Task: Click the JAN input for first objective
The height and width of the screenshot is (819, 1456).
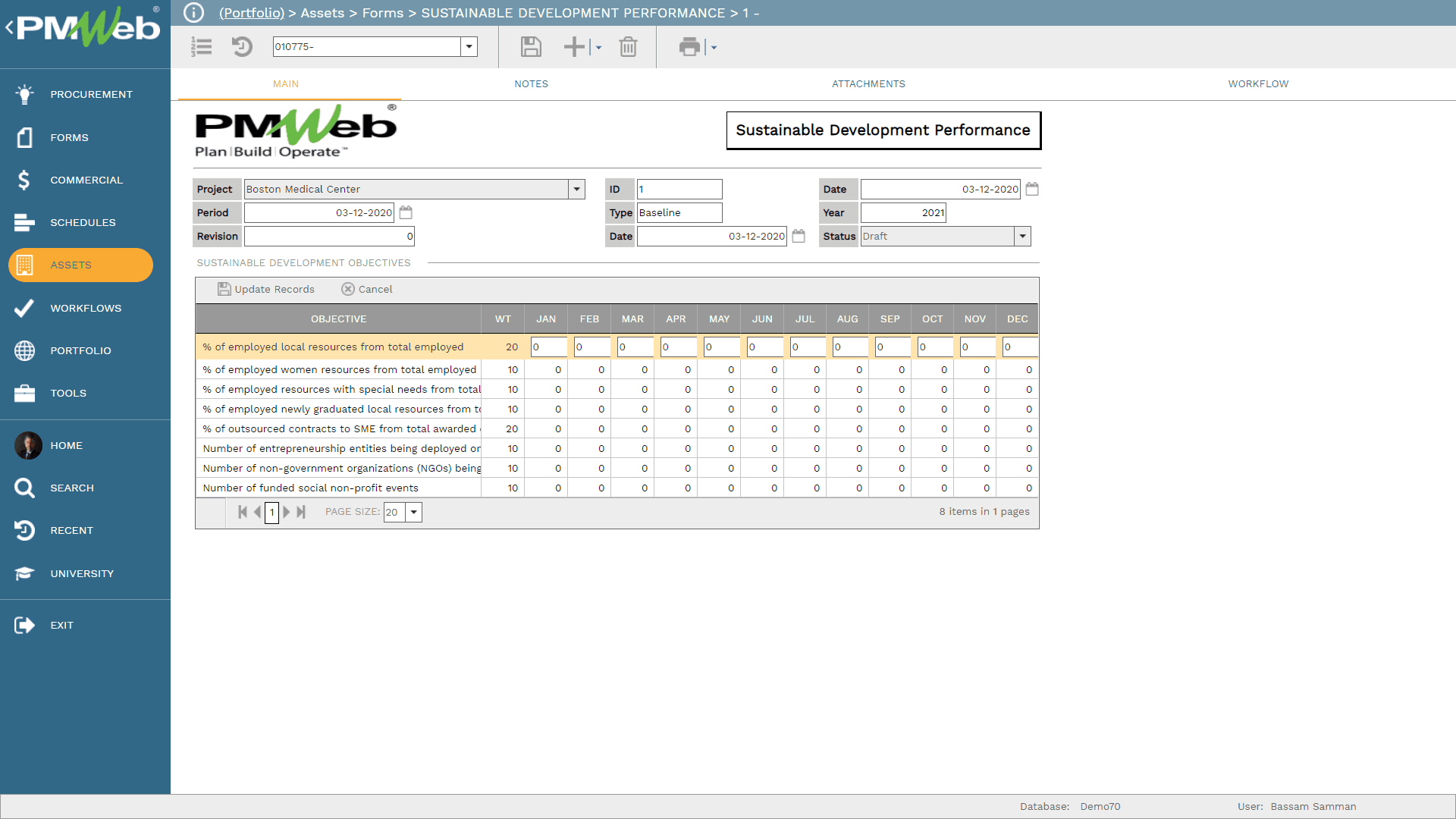Action: tap(548, 347)
